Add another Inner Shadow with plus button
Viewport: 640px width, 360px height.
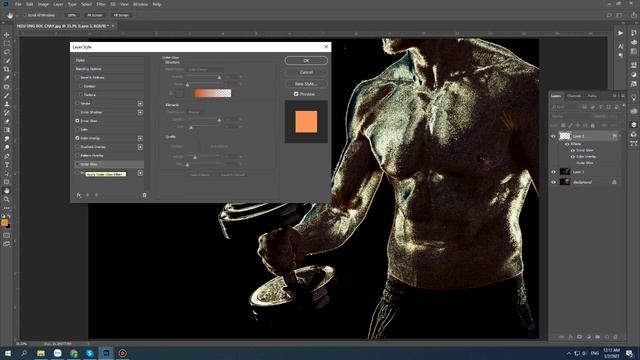[x=140, y=112]
